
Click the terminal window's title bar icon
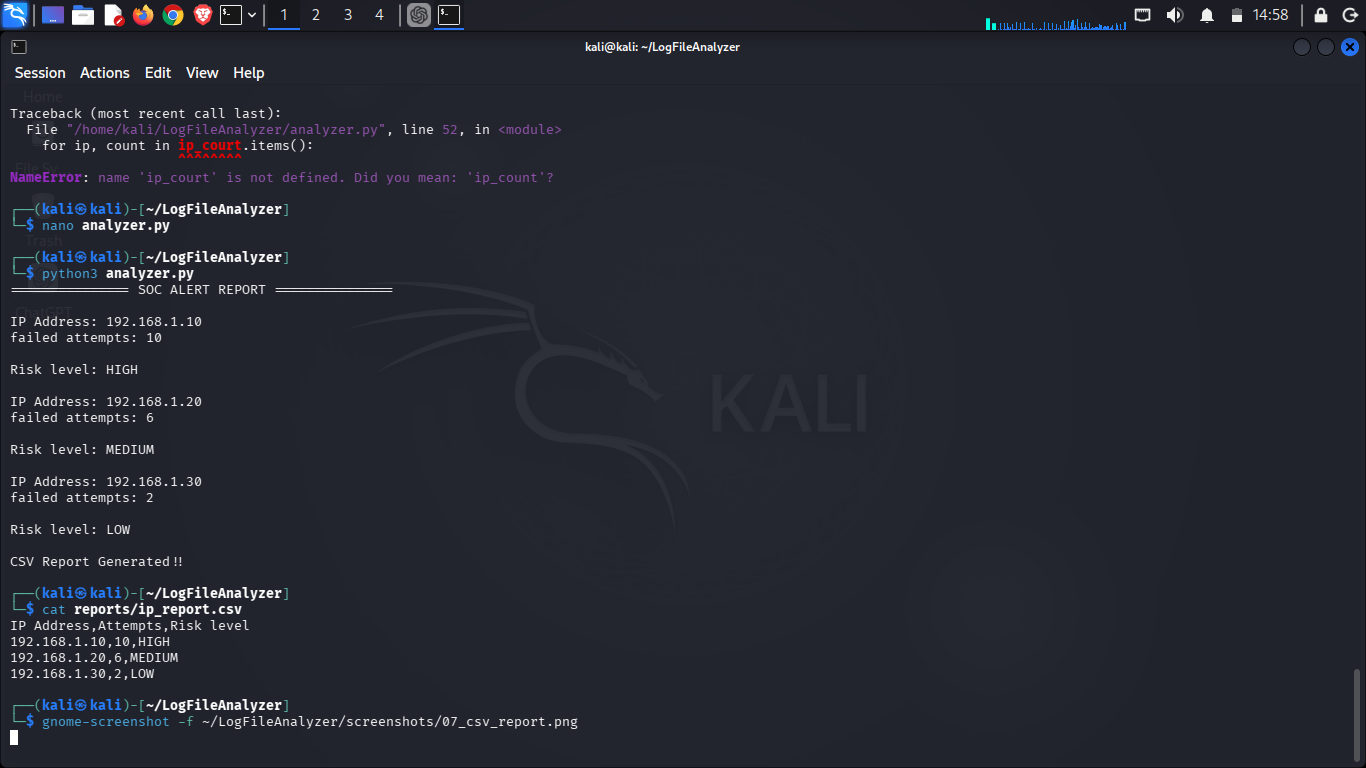(19, 46)
